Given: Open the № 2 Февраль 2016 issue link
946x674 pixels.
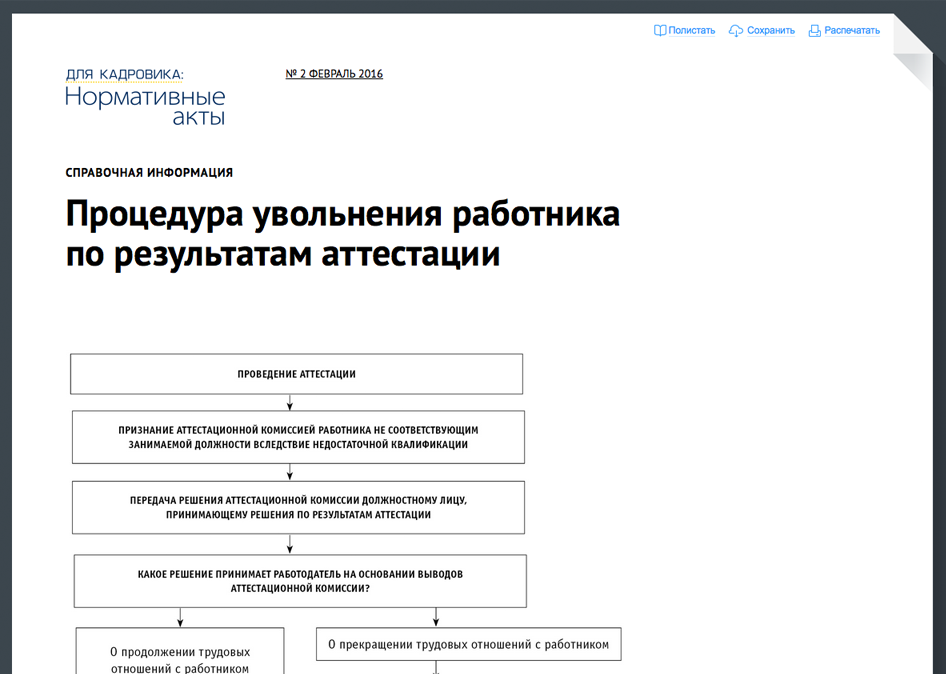Looking at the screenshot, I should [x=334, y=74].
